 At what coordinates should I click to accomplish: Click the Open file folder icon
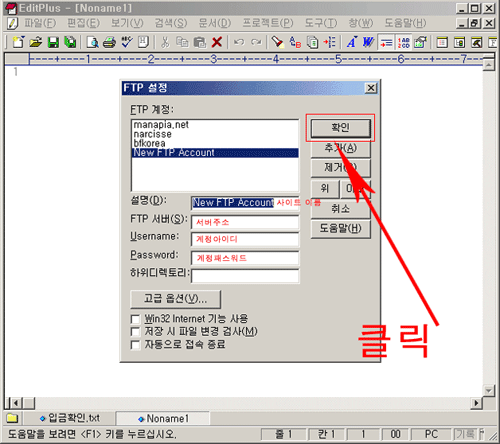coord(36,42)
